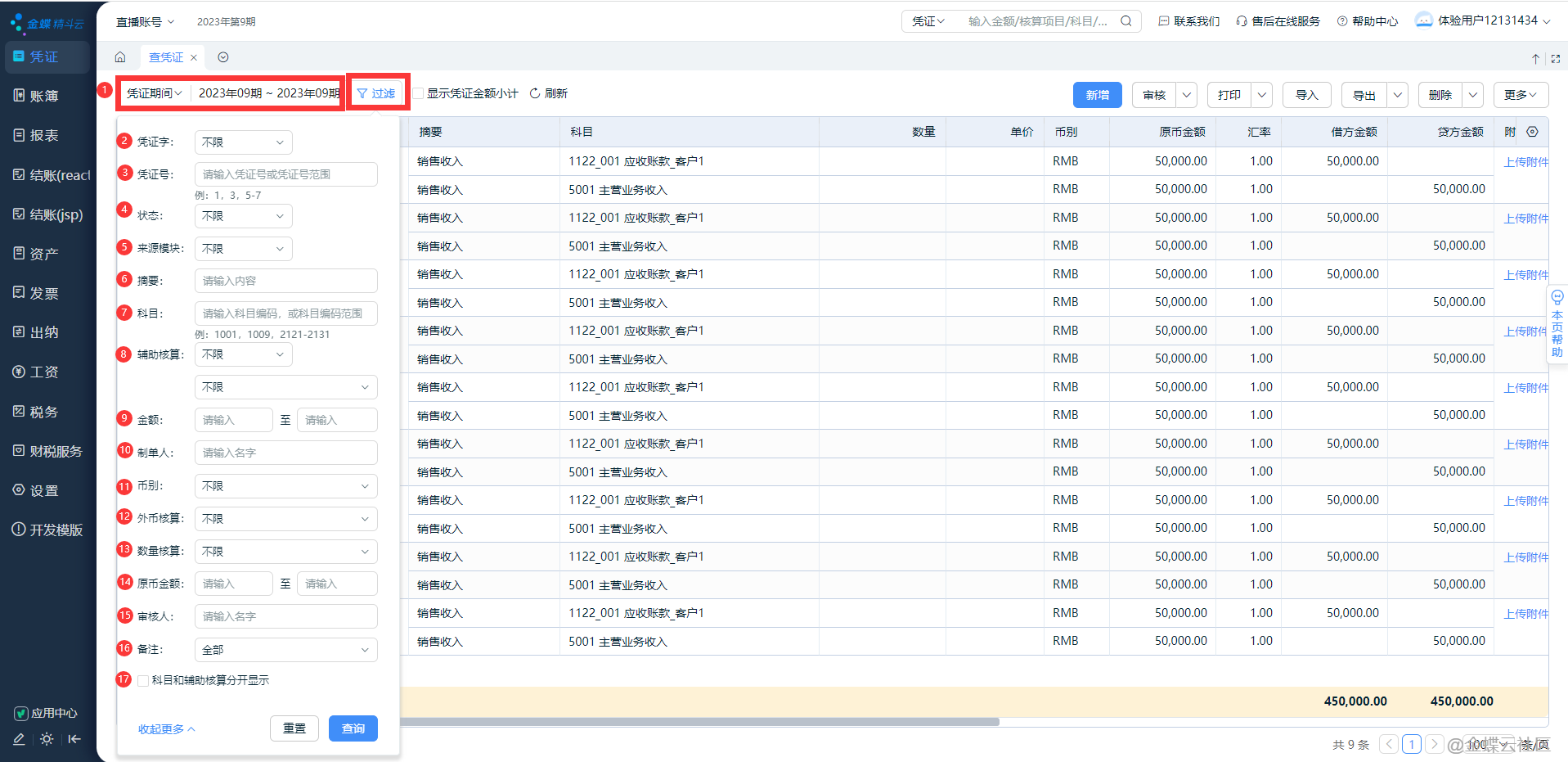Open the 凭证字 dropdown set to 不限
The height and width of the screenshot is (762, 1568).
pyautogui.click(x=242, y=142)
